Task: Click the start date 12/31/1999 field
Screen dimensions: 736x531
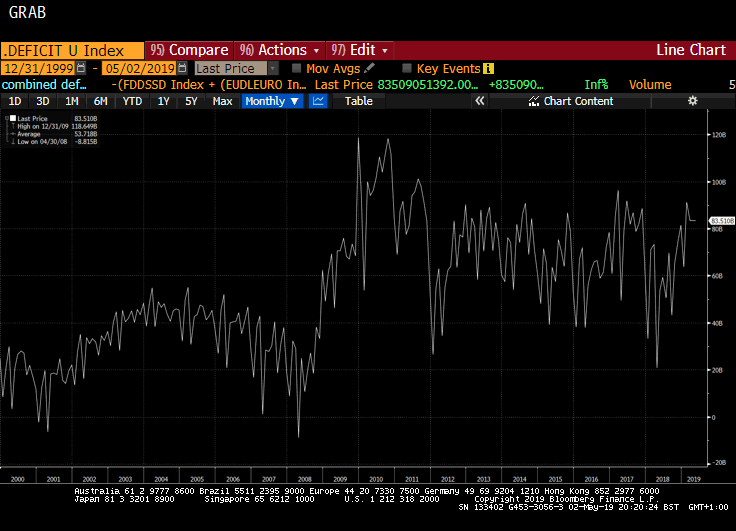Action: pyautogui.click(x=38, y=69)
